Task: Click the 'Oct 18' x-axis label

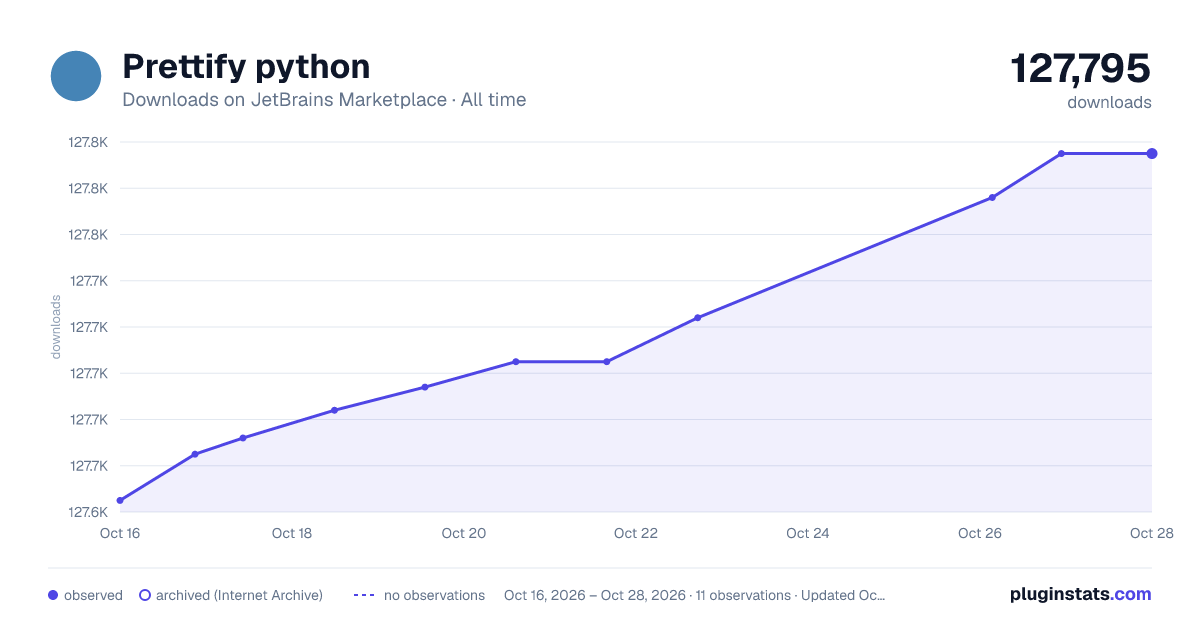Action: [x=292, y=533]
